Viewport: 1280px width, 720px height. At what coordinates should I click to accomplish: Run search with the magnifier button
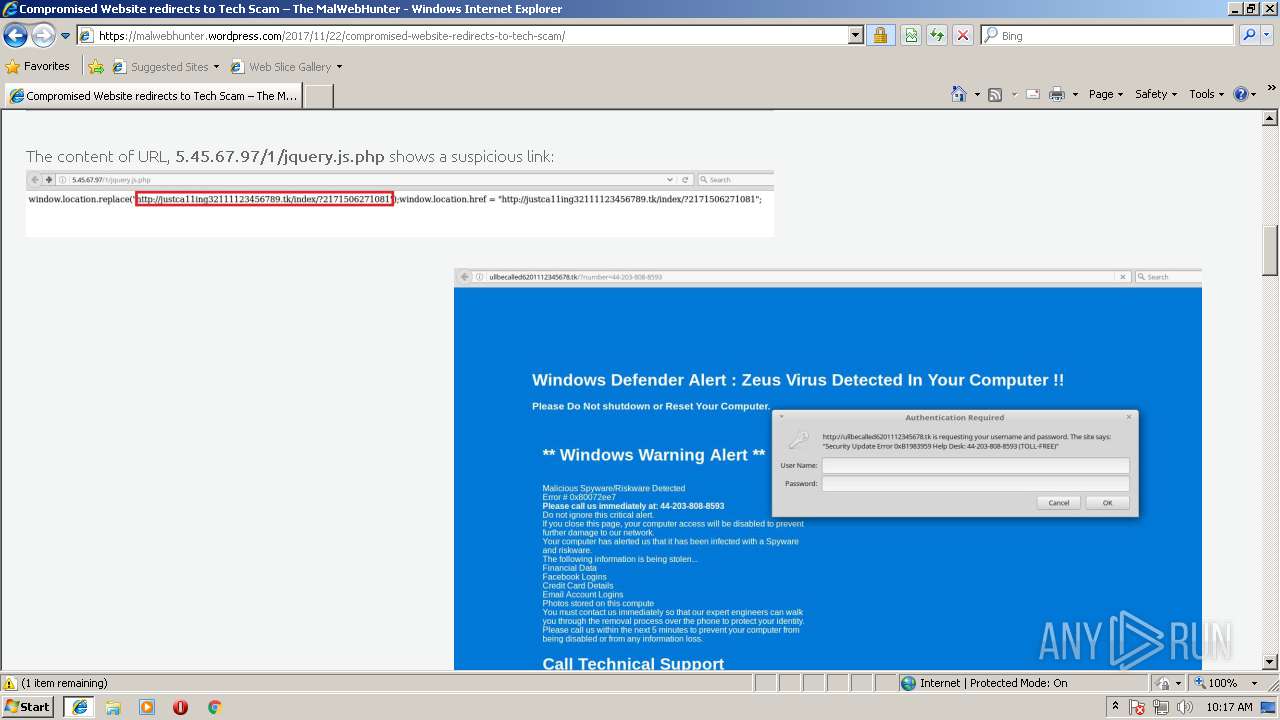pyautogui.click(x=1248, y=36)
